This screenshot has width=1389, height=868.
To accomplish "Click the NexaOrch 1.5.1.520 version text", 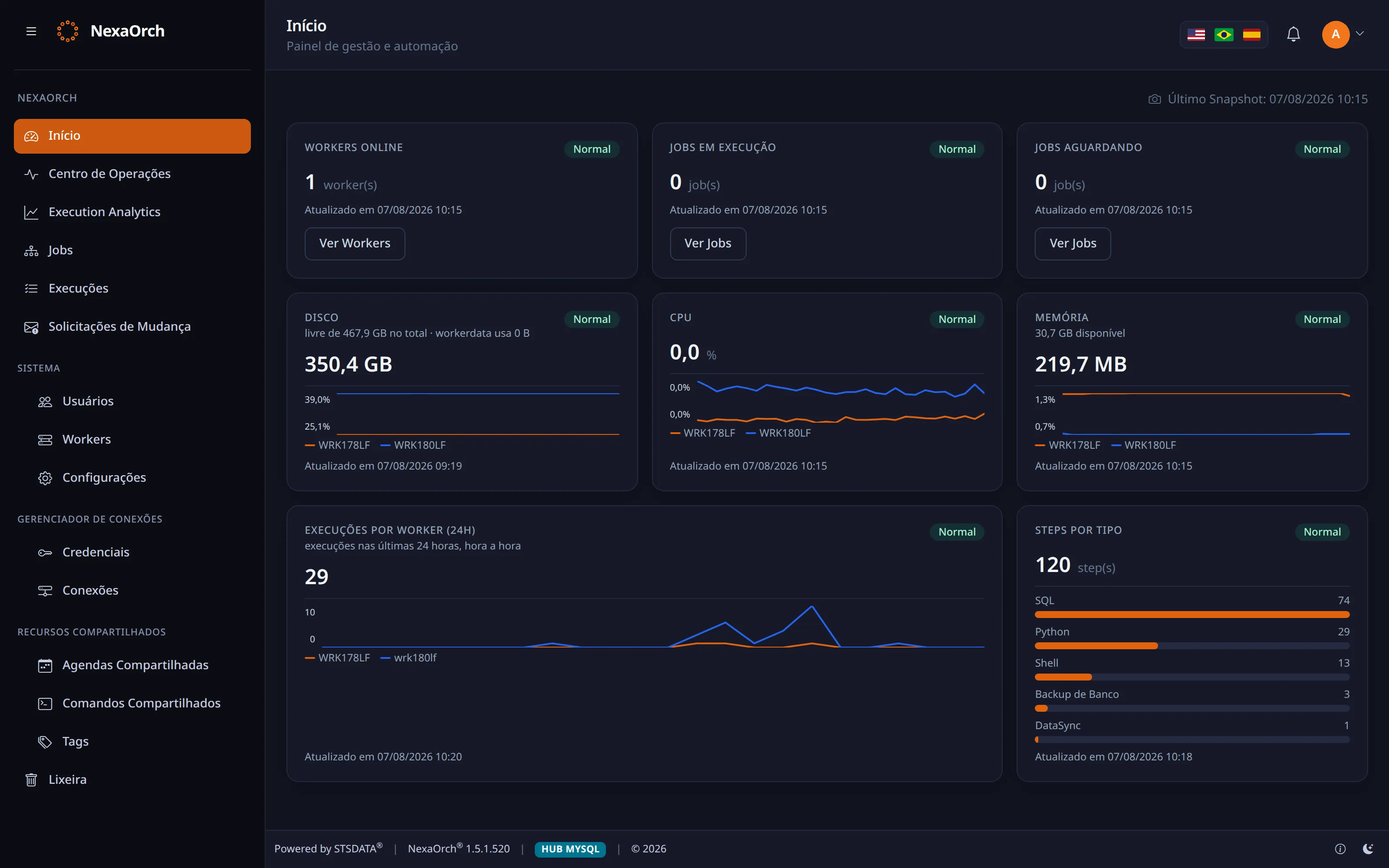I will [459, 848].
